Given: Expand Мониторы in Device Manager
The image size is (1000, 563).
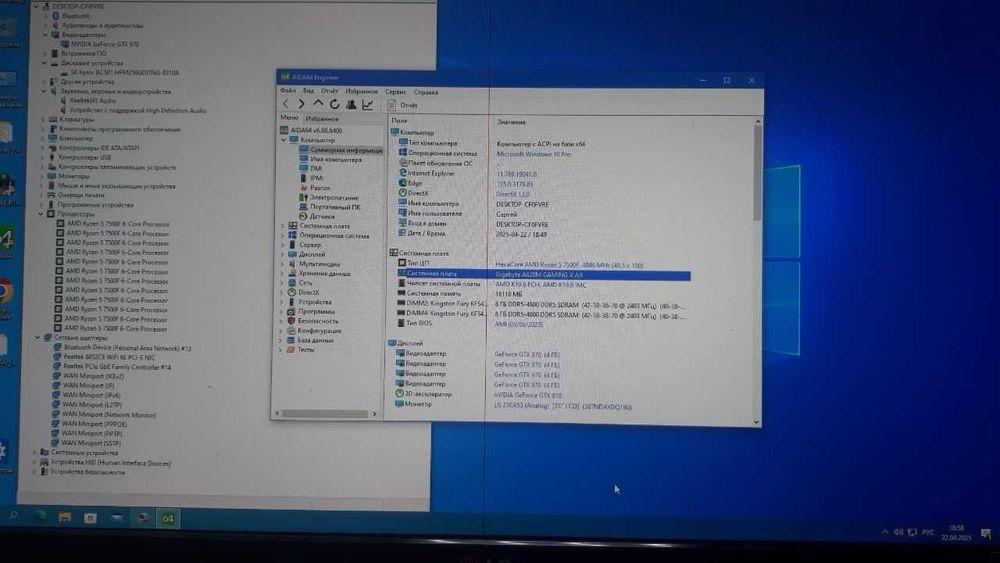Looking at the screenshot, I should (x=42, y=177).
